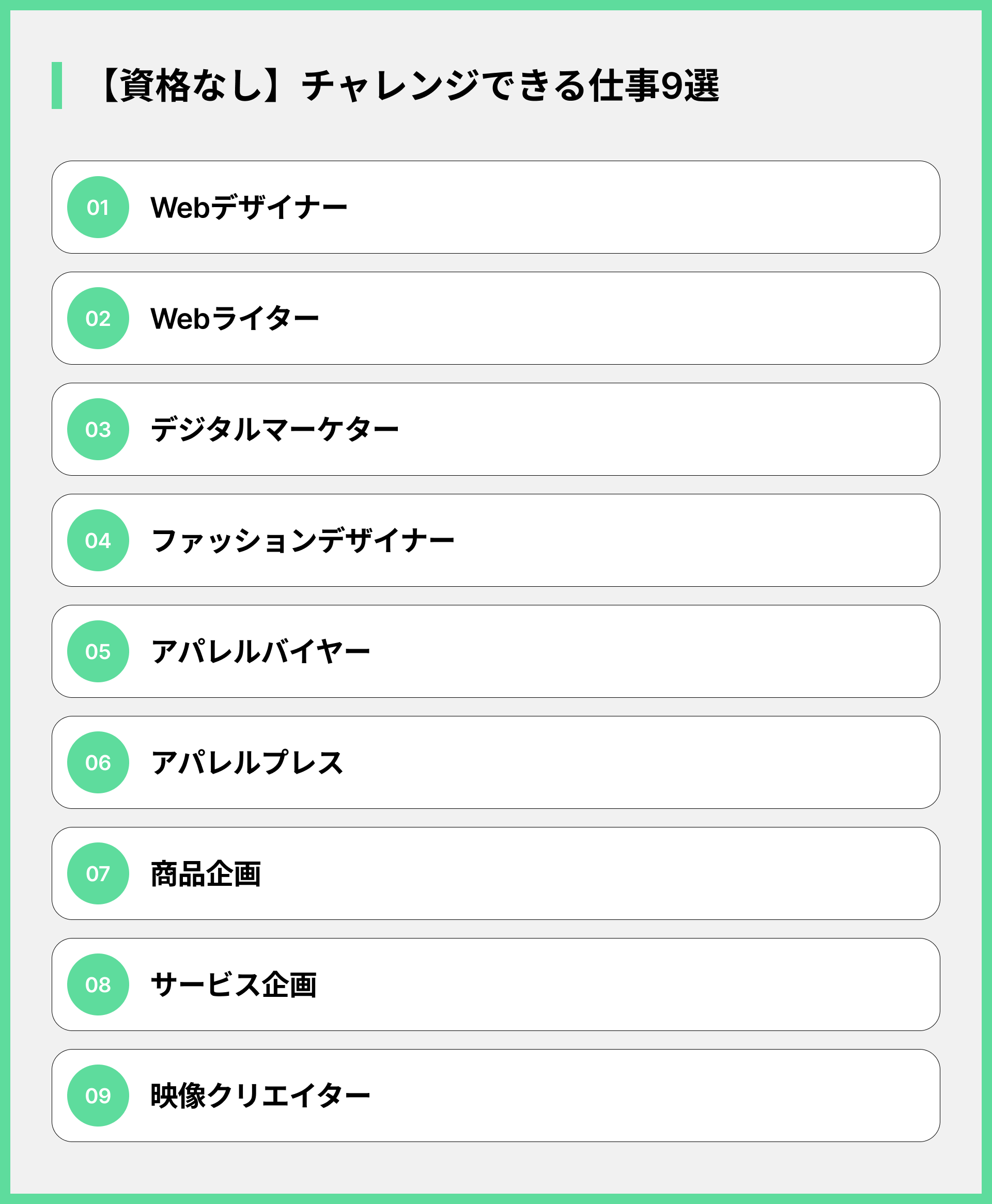Click the green 03 number badge
Screen dimensions: 992x1204
click(x=98, y=429)
